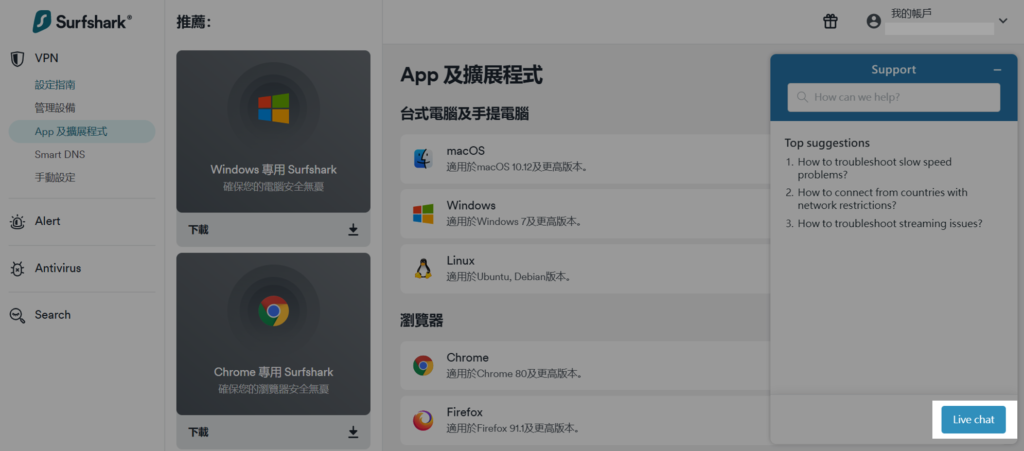Viewport: 1024px width, 451px height.
Task: Select 手動設定 in the sidebar
Action: click(56, 178)
